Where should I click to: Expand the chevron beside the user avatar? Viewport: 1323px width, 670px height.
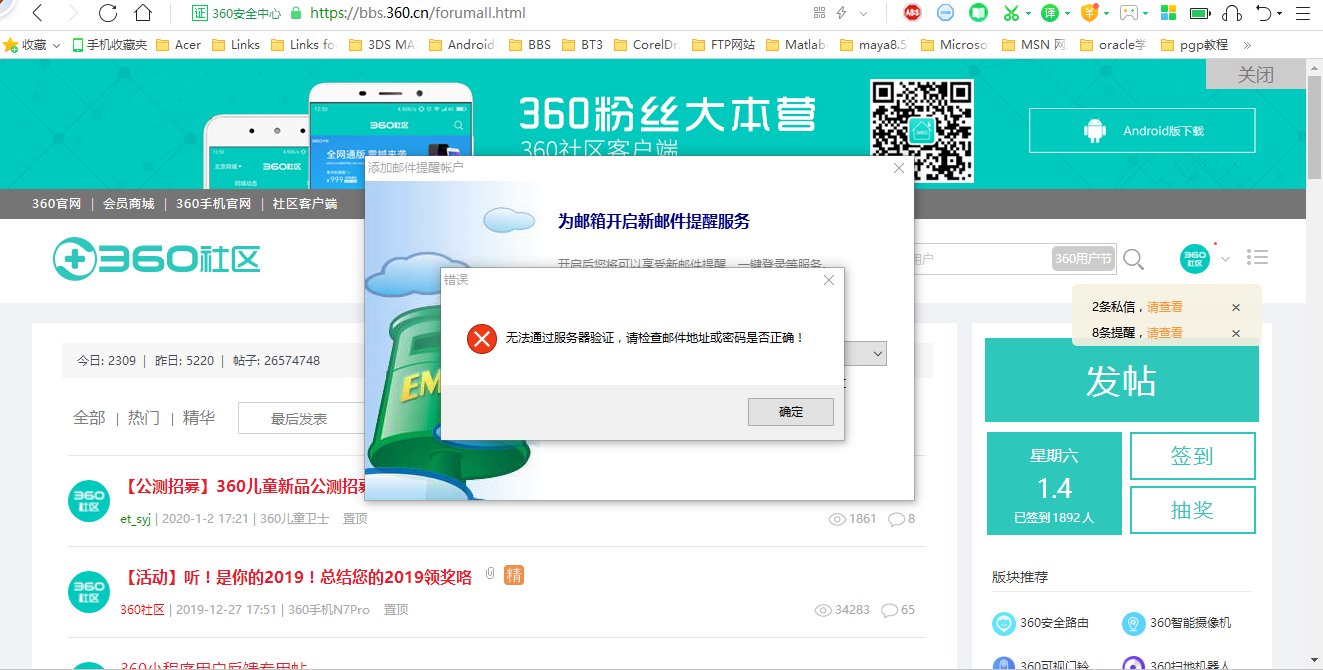(x=1225, y=260)
